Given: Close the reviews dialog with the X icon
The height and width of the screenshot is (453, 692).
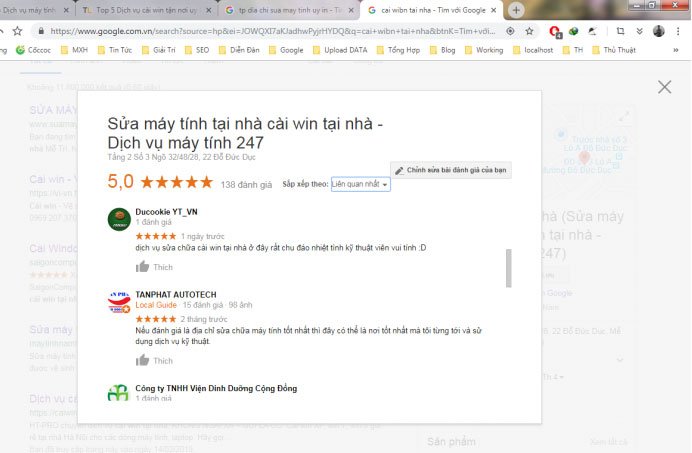Looking at the screenshot, I should pyautogui.click(x=664, y=87).
